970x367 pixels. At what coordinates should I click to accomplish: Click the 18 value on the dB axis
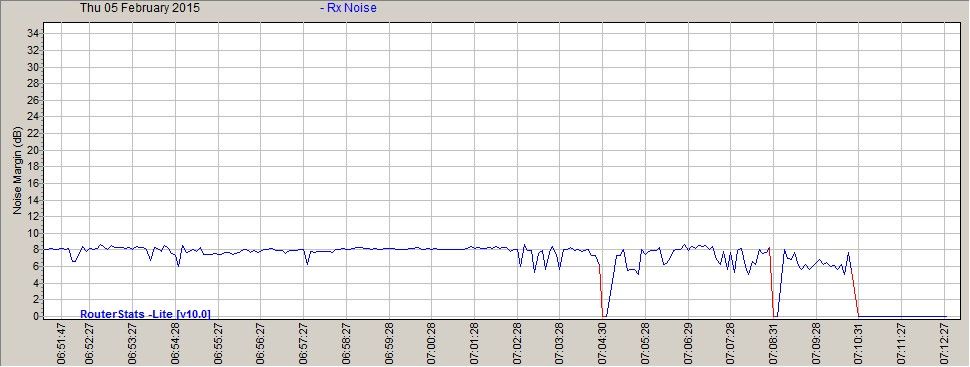33,166
